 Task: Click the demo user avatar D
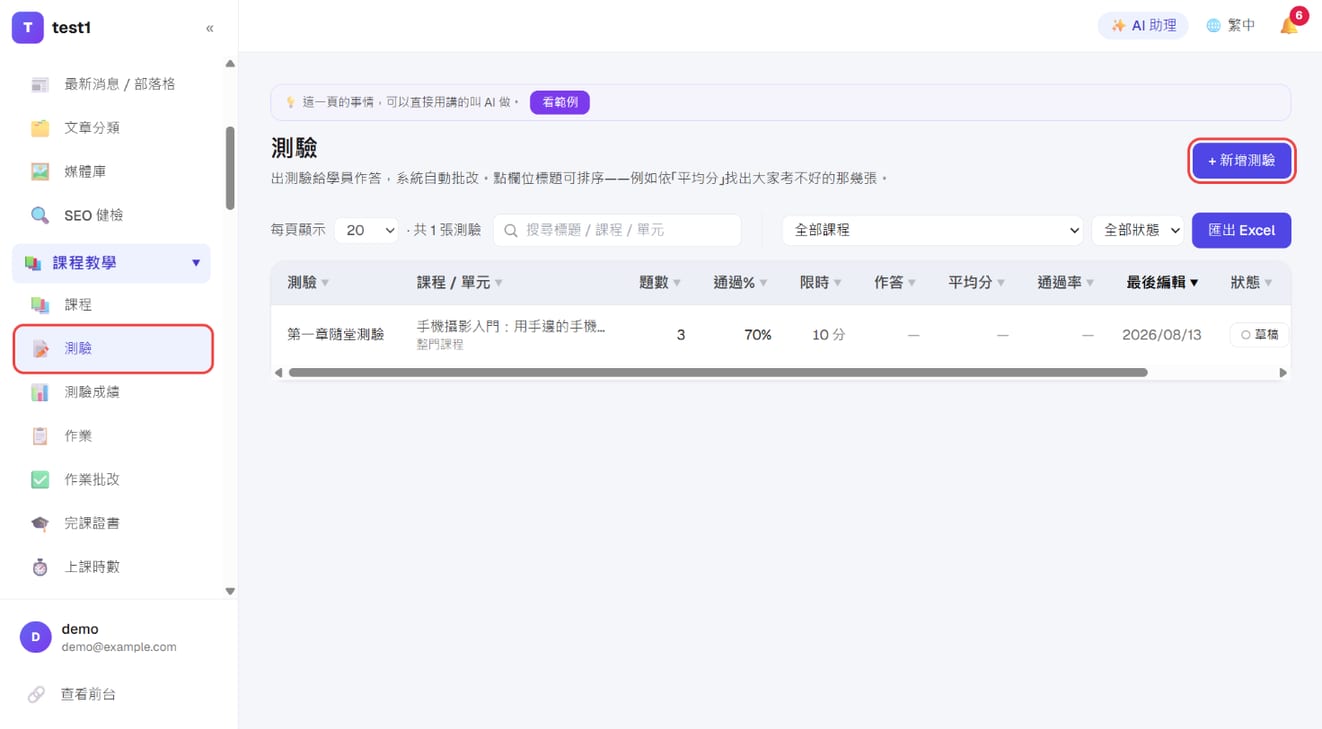point(36,637)
